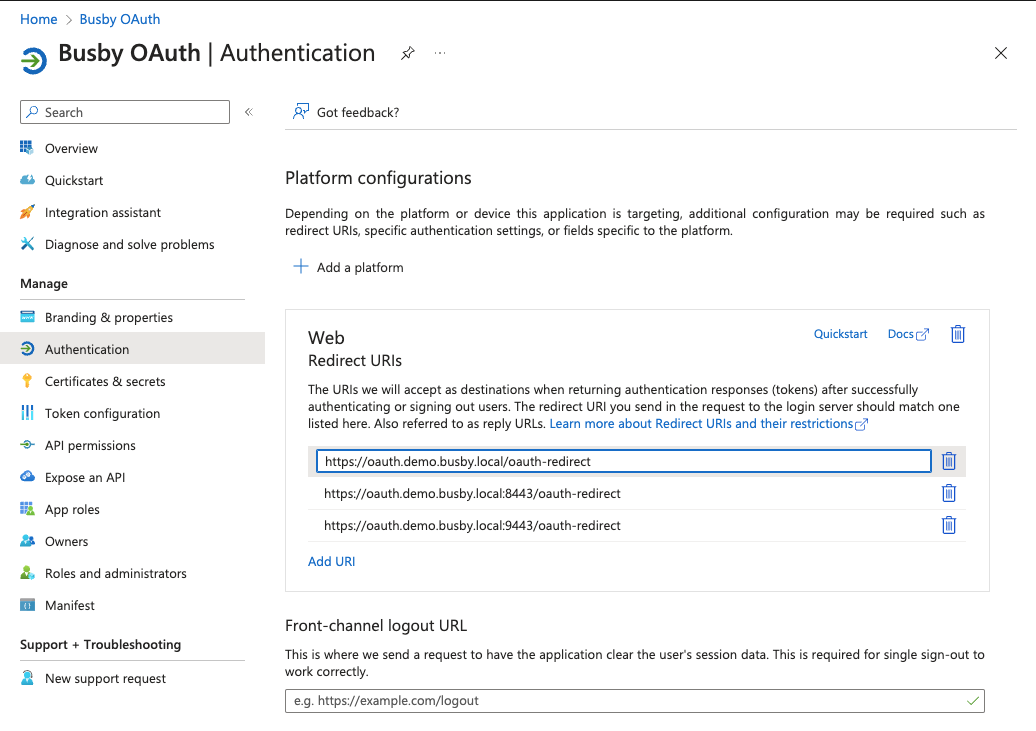The image size is (1036, 731).
Task: Delete the oauth-redirect URI without port
Action: tap(949, 461)
